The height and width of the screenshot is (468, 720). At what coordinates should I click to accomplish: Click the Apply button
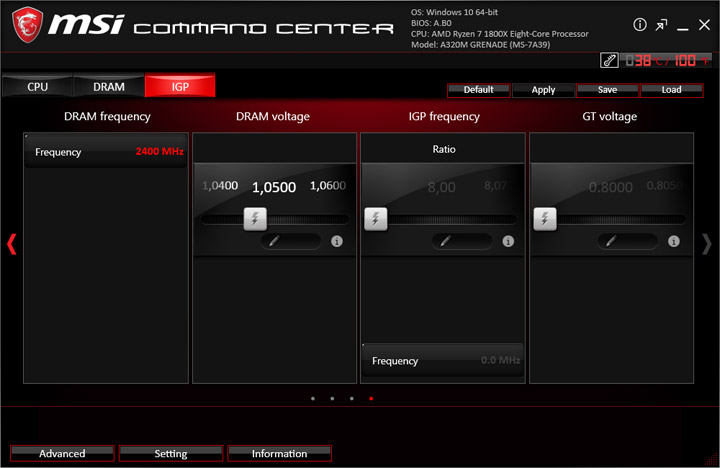543,90
